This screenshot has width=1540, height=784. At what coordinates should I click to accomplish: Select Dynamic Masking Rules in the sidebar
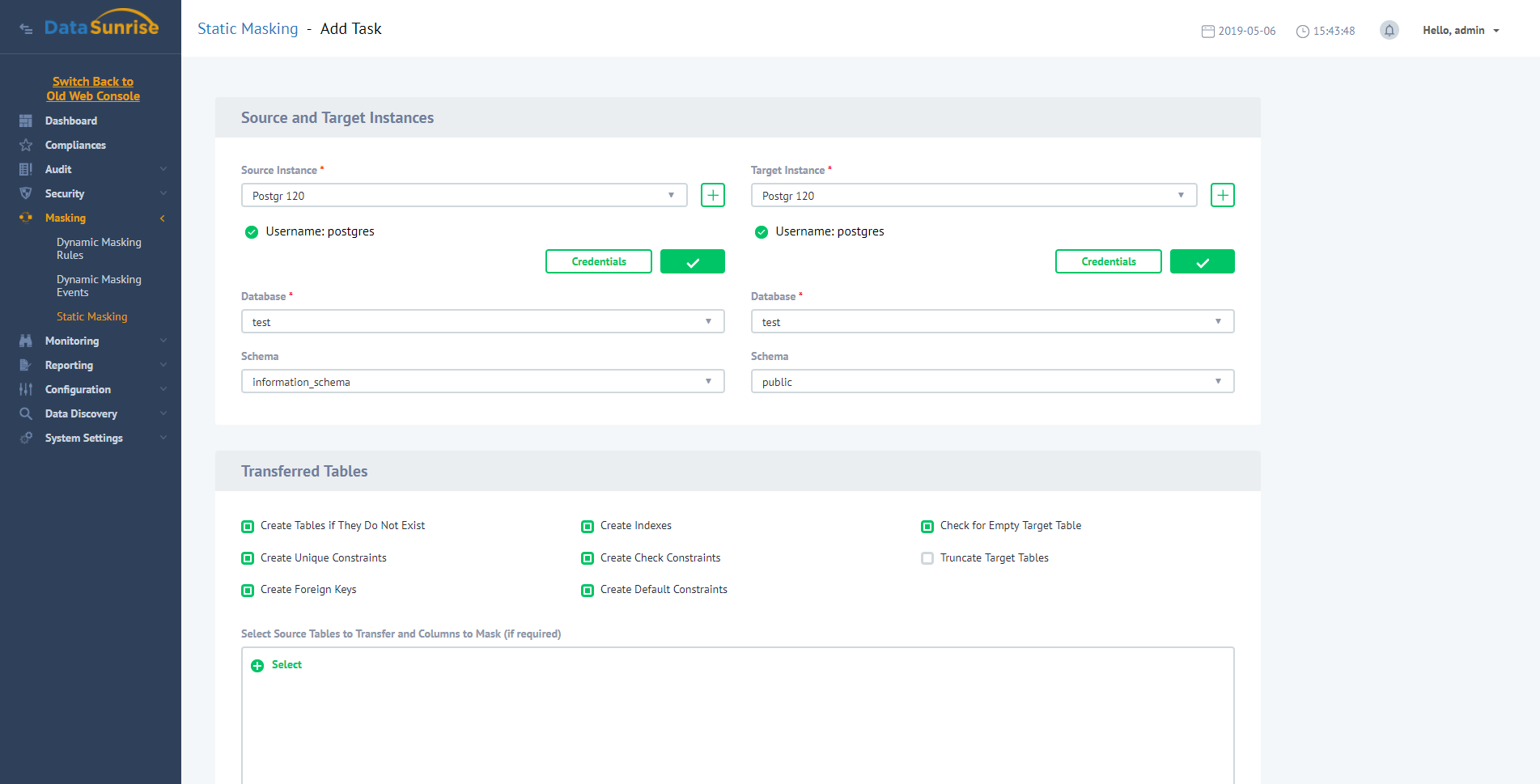point(99,248)
